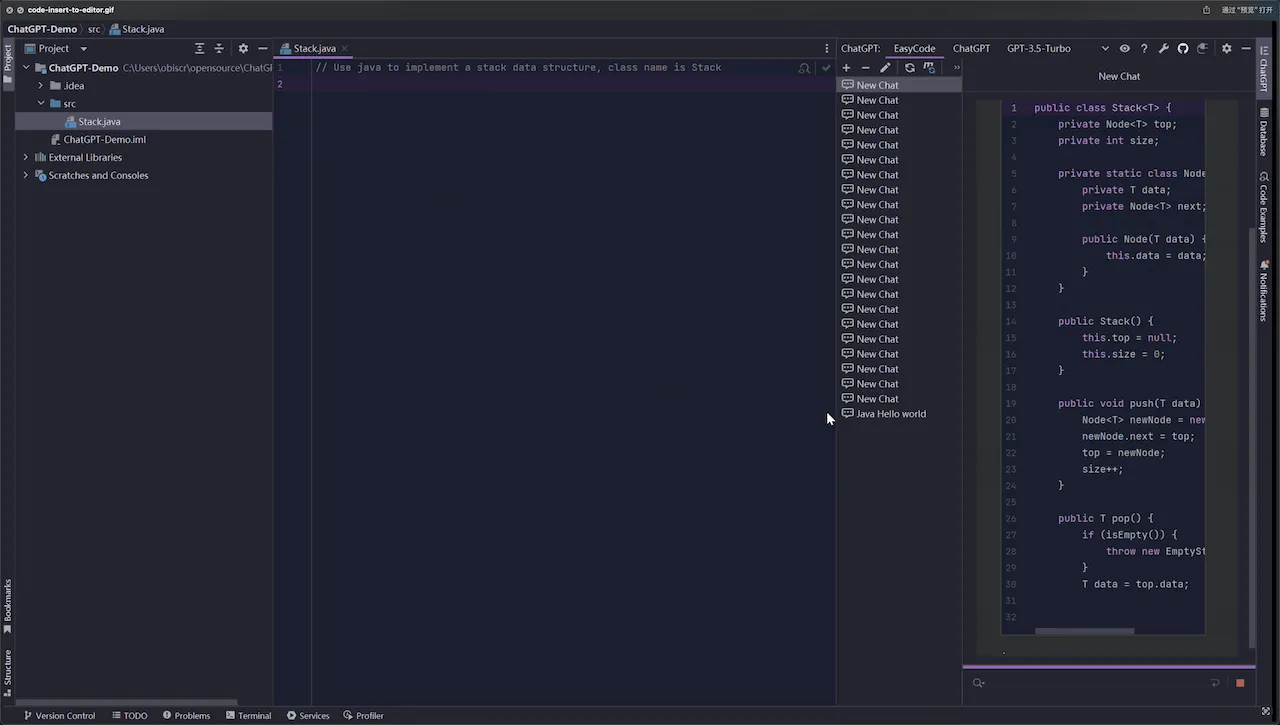Switch to the ChatGPT tab

(x=971, y=48)
